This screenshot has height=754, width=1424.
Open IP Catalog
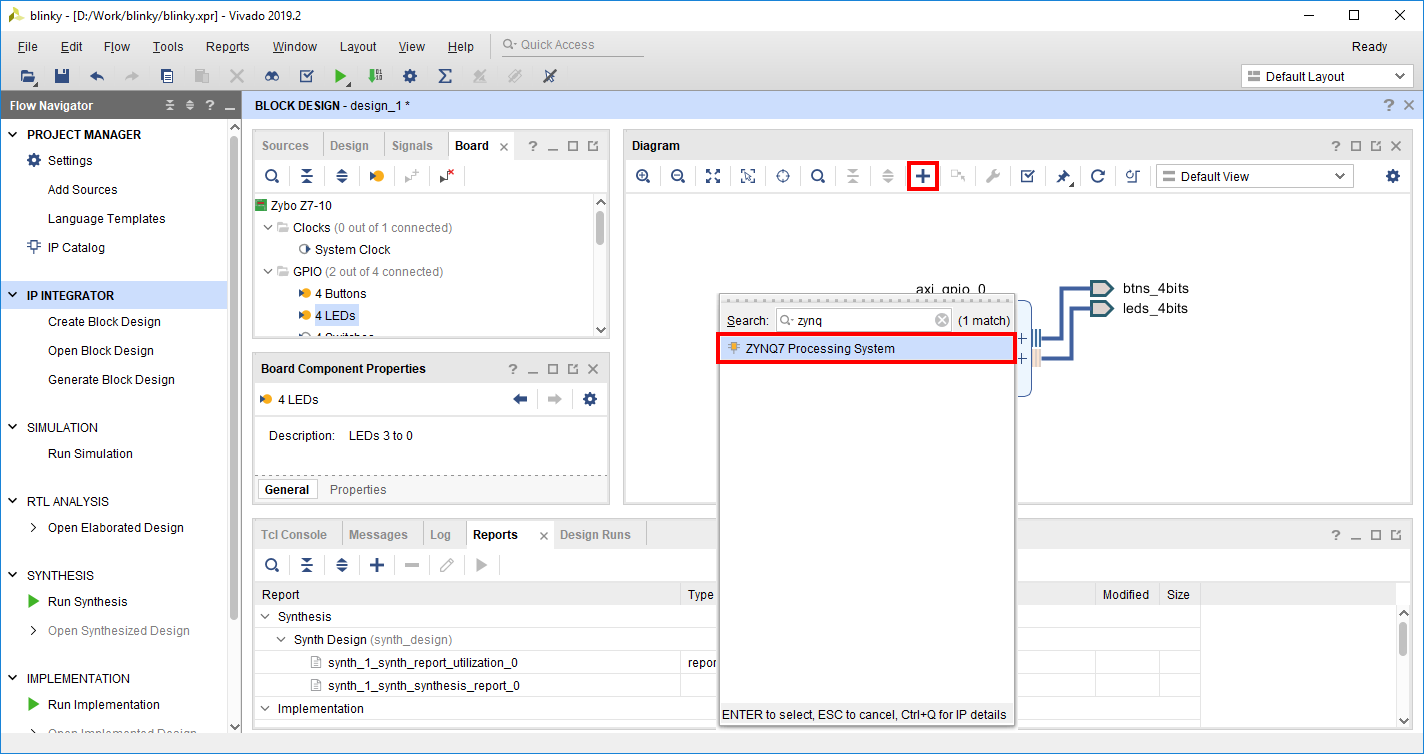click(x=76, y=248)
